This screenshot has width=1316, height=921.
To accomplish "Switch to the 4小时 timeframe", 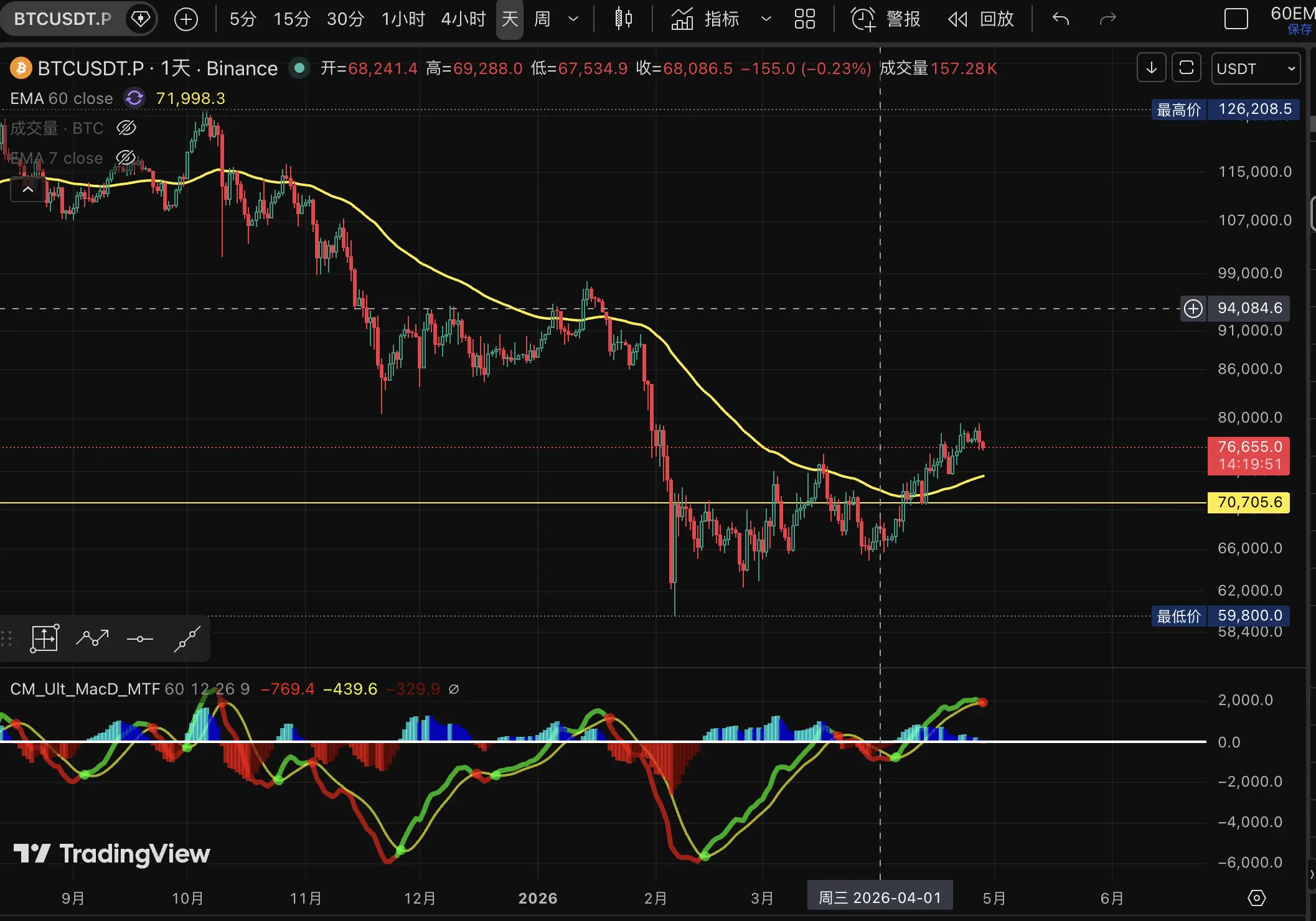I will [463, 19].
